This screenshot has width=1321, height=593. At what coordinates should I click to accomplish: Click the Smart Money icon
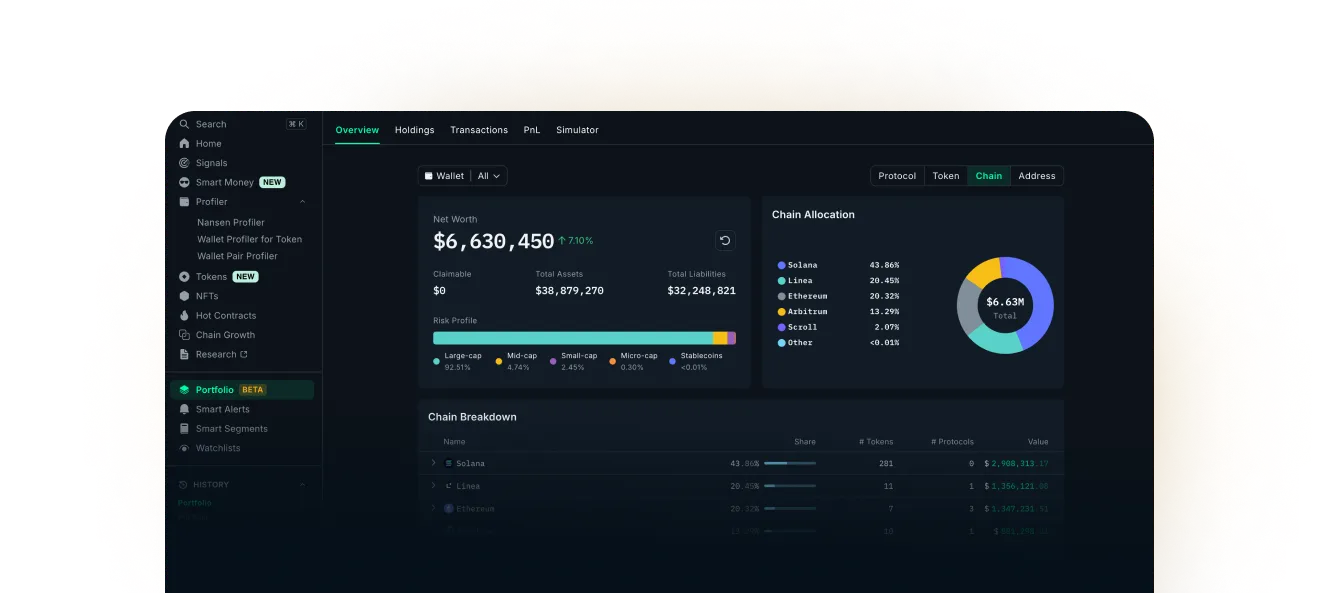pyautogui.click(x=184, y=182)
